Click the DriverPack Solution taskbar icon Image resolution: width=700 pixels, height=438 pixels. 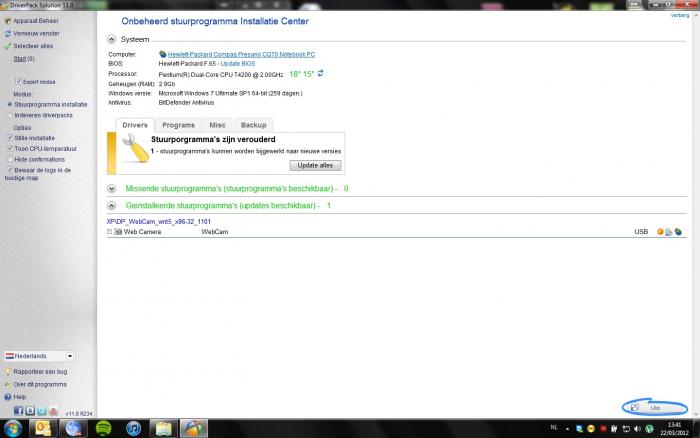(194, 429)
